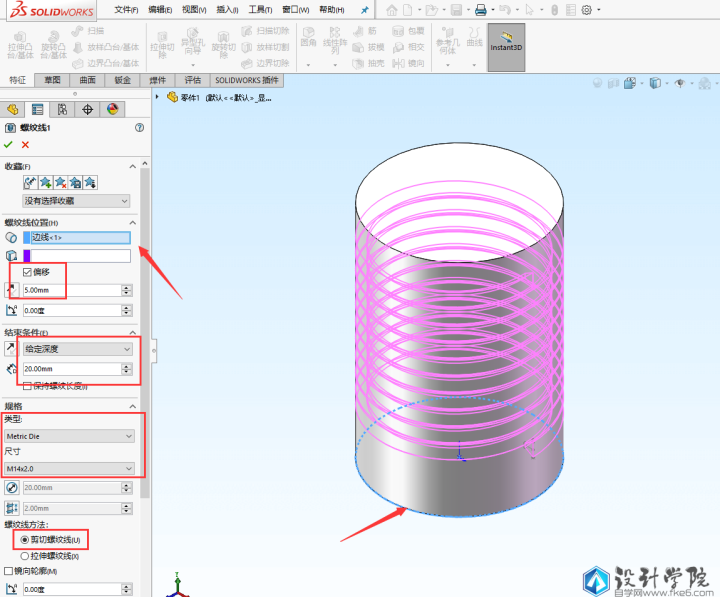The width and height of the screenshot is (720, 597).
Task: Click the purple start location selection box
Action: 77,256
